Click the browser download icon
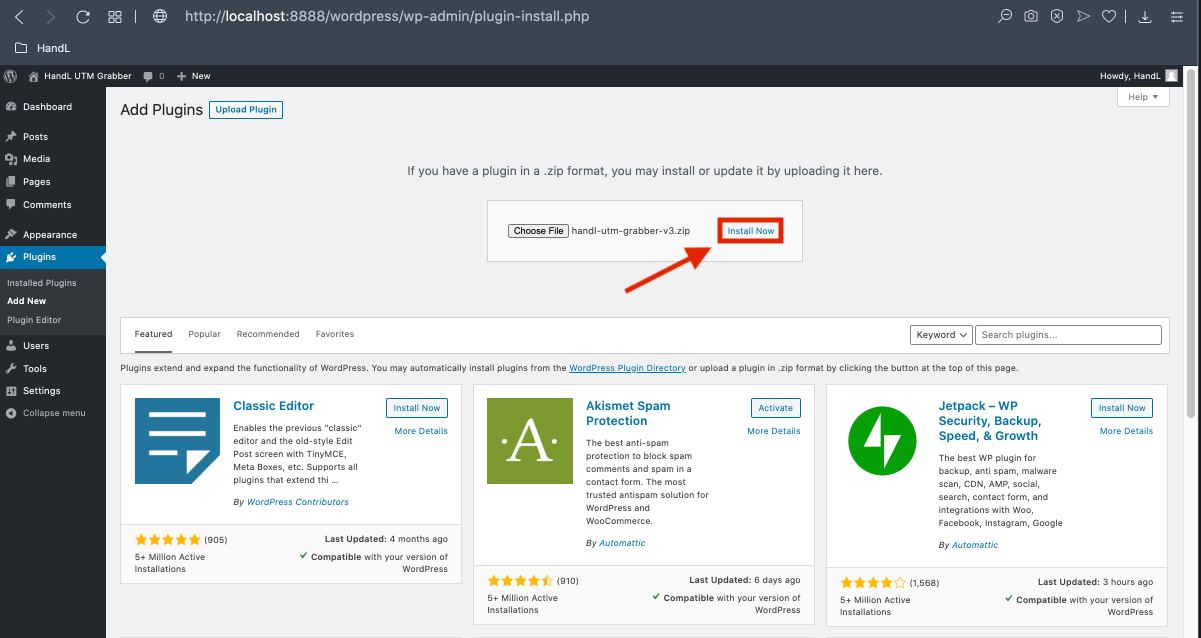Image resolution: width=1201 pixels, height=638 pixels. 1146,16
